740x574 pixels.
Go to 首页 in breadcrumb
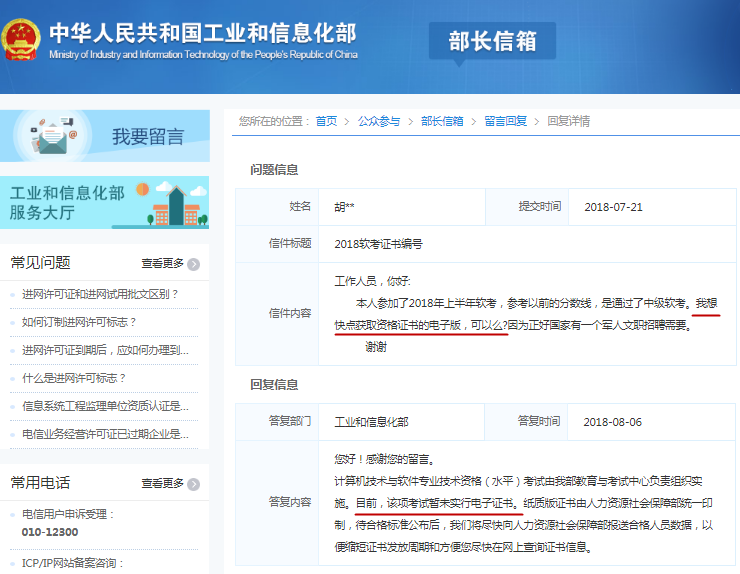326,121
